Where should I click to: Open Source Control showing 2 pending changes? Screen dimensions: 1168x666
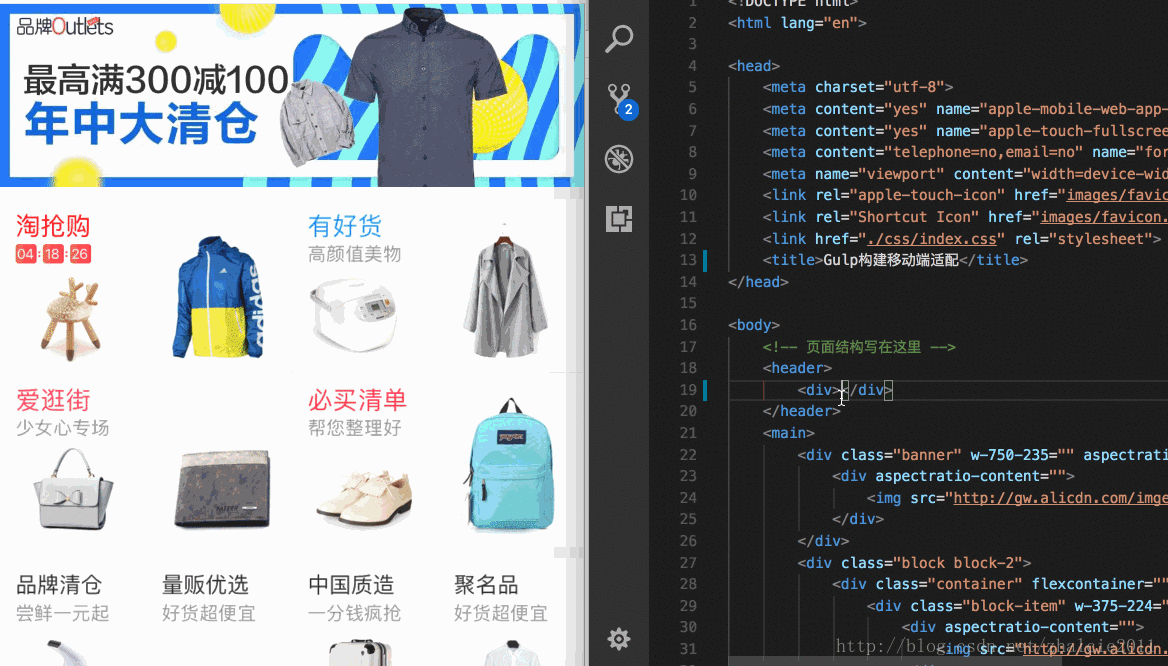pos(619,98)
